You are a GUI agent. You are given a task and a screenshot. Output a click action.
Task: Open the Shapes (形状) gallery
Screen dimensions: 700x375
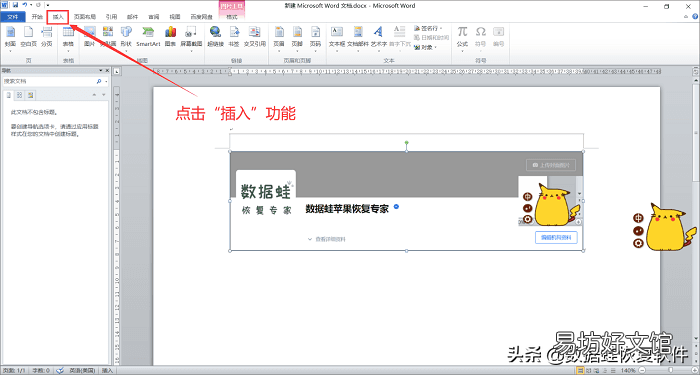126,38
